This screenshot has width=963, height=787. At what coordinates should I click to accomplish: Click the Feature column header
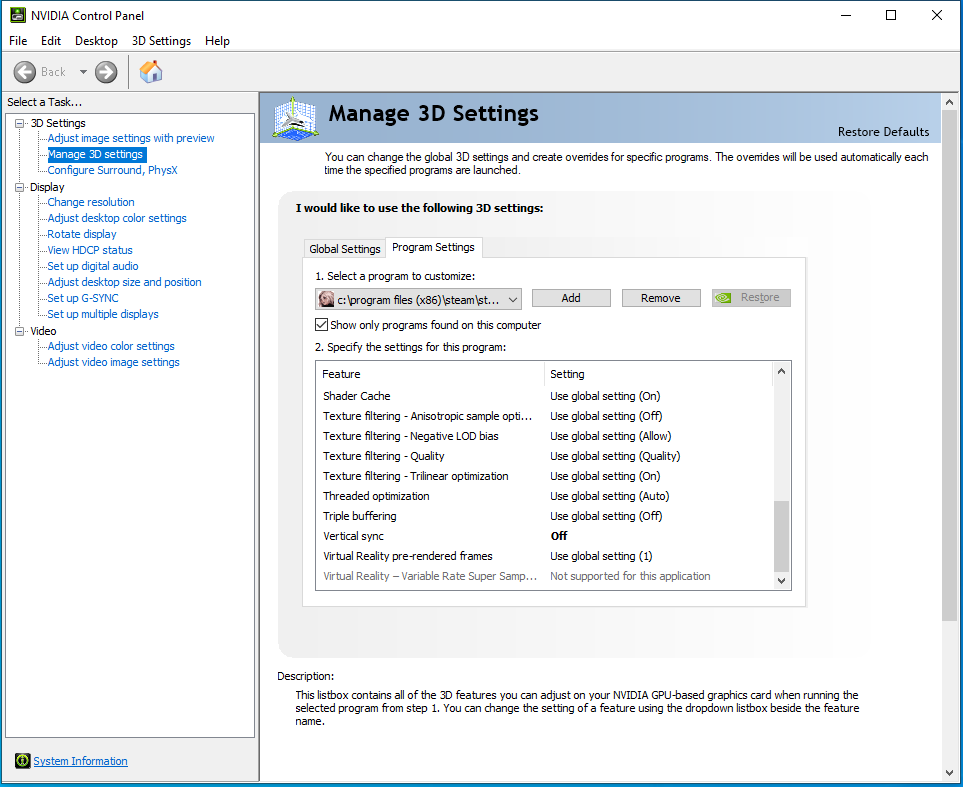(x=431, y=374)
